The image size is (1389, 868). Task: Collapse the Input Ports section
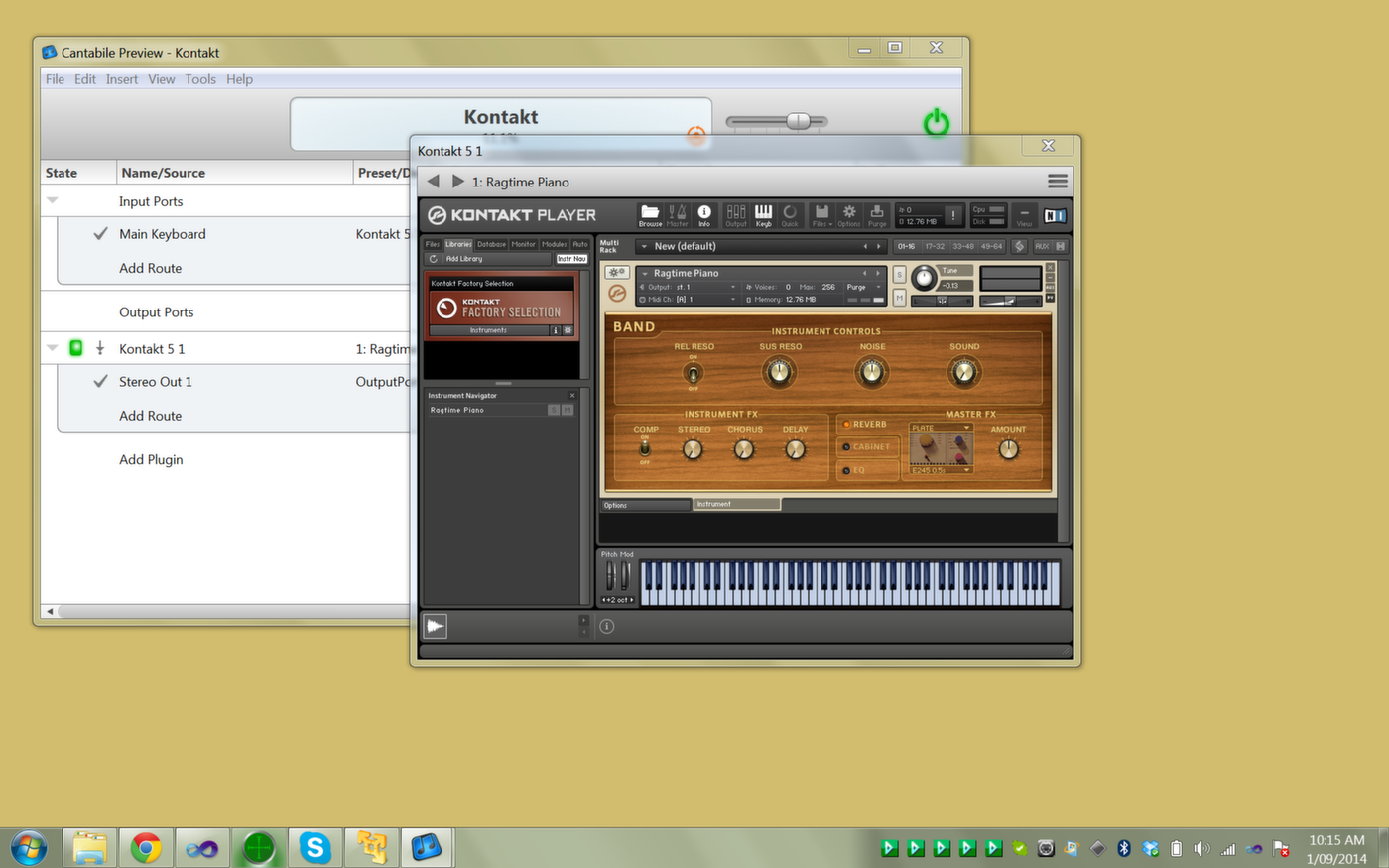pos(53,200)
